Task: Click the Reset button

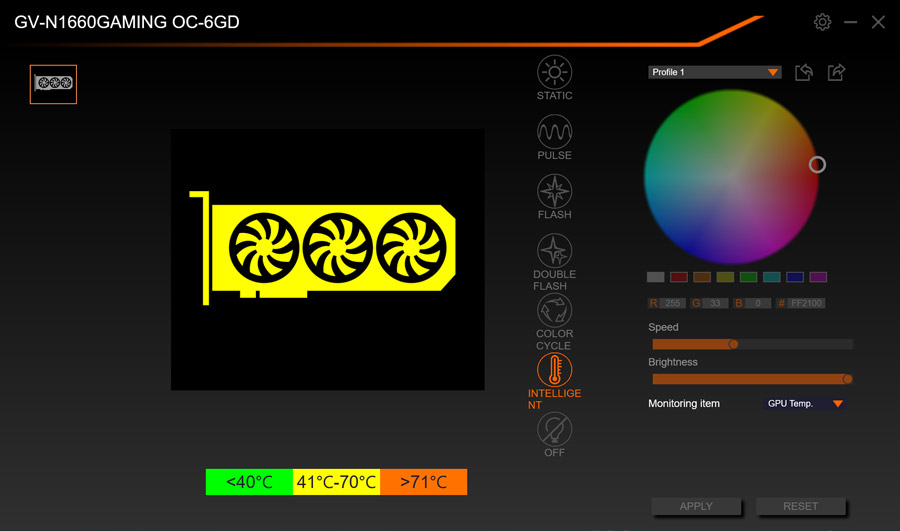Action: point(800,506)
